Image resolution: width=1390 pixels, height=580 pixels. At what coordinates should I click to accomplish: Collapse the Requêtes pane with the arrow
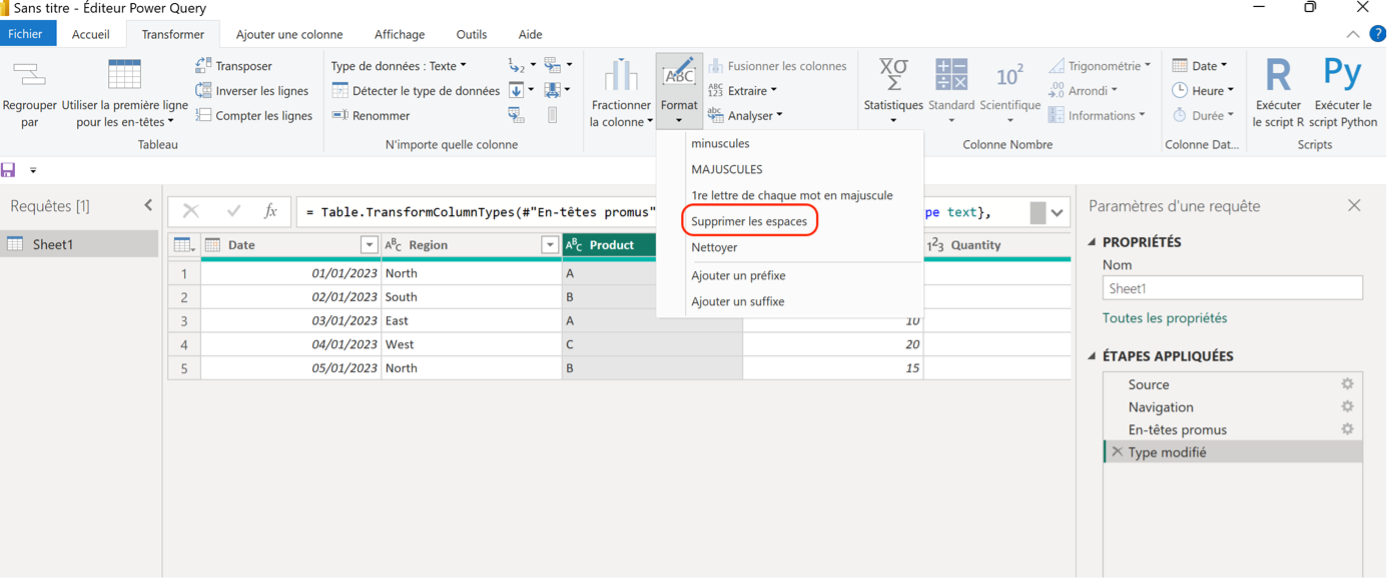[x=148, y=206]
